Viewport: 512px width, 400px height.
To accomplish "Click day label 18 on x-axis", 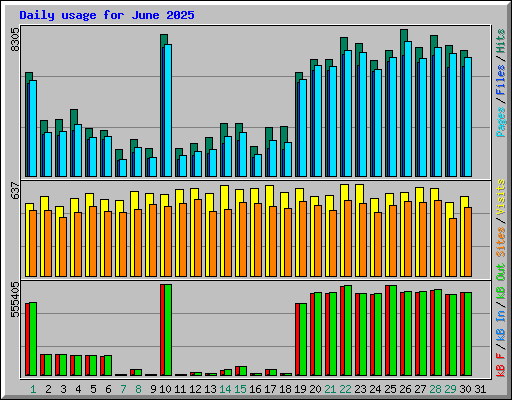I will click(285, 389).
